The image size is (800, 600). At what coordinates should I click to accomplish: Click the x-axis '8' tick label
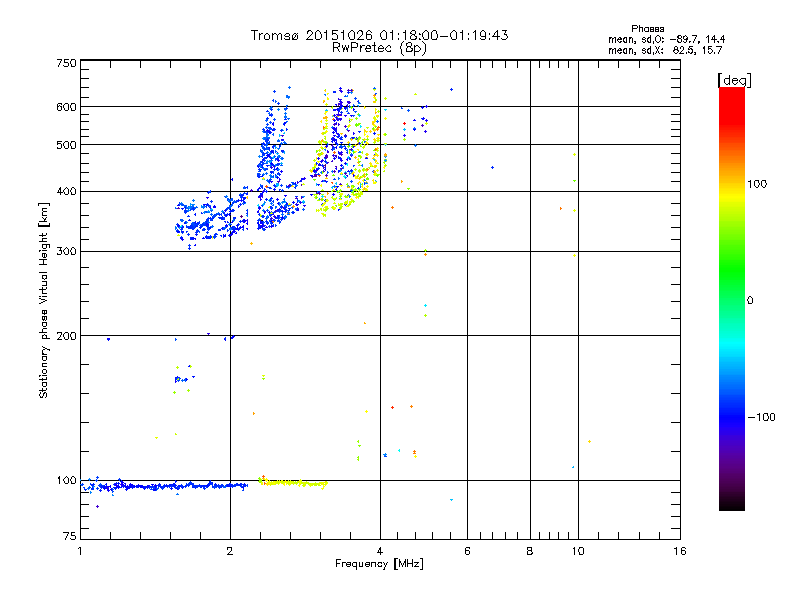530,551
